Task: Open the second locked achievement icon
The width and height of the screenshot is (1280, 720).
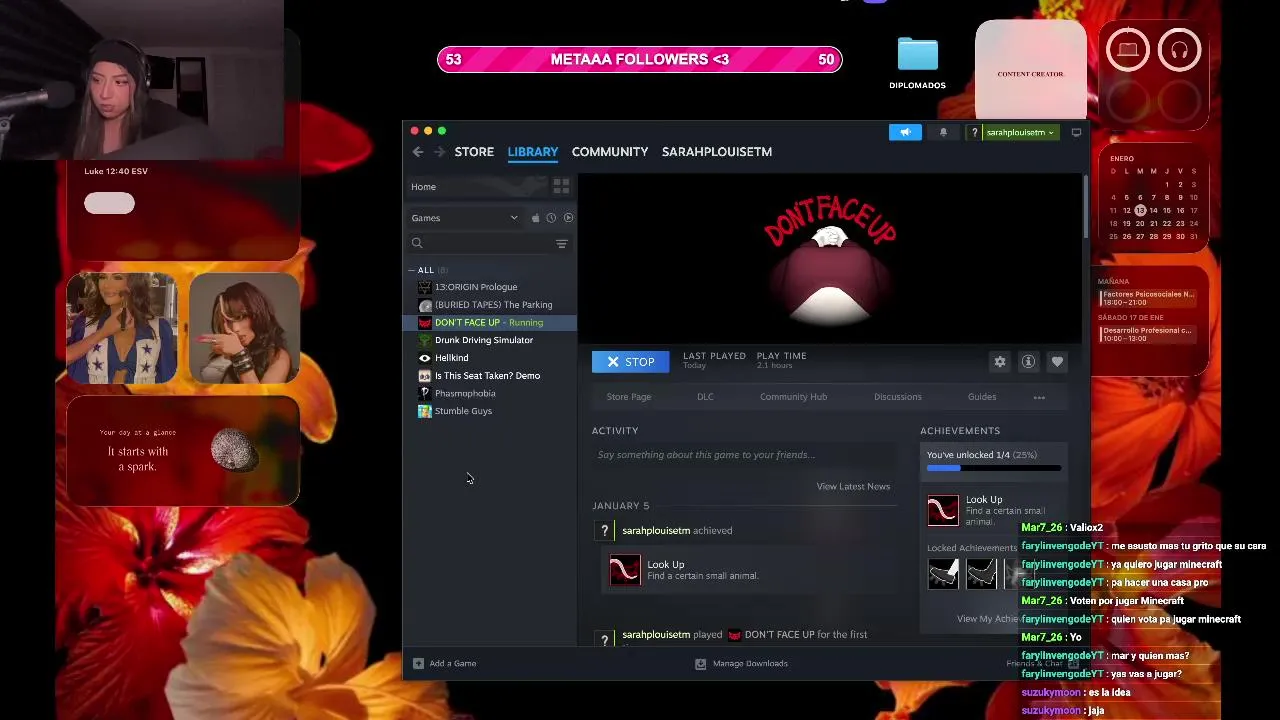Action: [981, 573]
